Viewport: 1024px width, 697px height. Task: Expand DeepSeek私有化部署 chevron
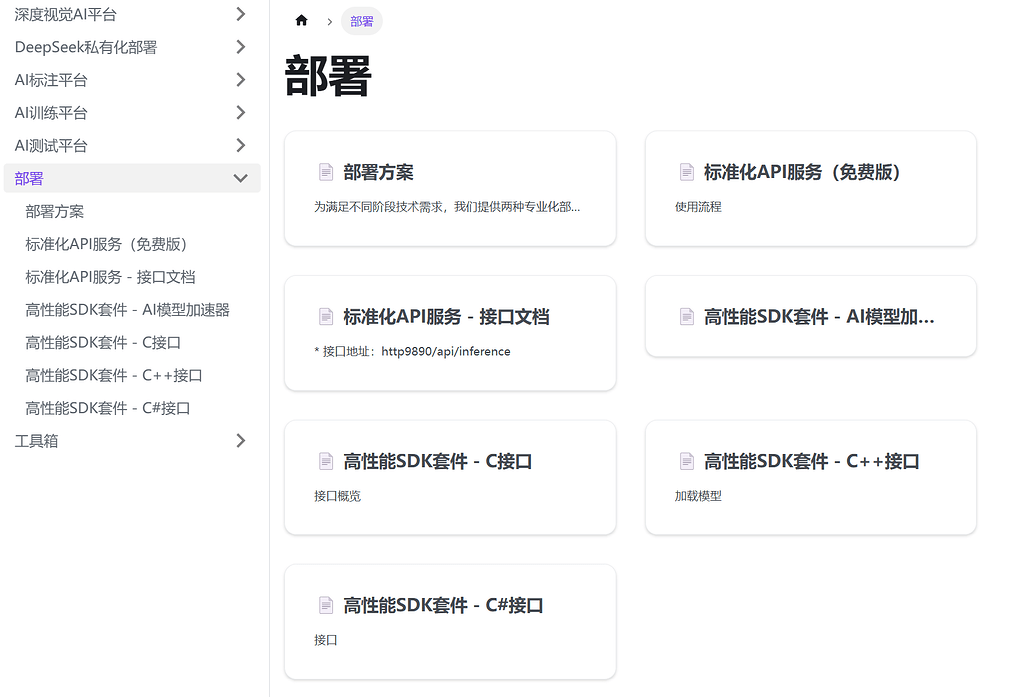240,47
